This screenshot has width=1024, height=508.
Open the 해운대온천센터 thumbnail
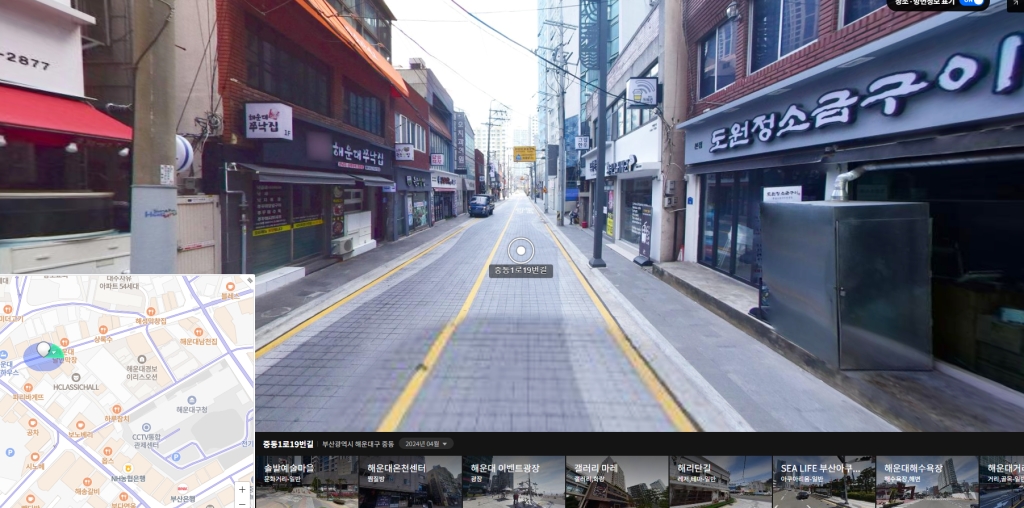click(411, 482)
